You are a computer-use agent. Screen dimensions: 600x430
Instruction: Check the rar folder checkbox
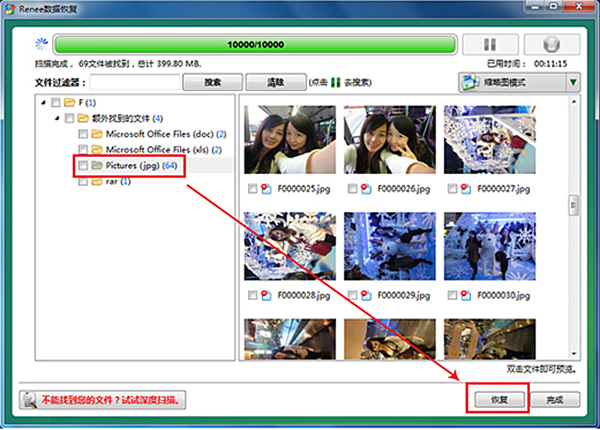coord(83,181)
